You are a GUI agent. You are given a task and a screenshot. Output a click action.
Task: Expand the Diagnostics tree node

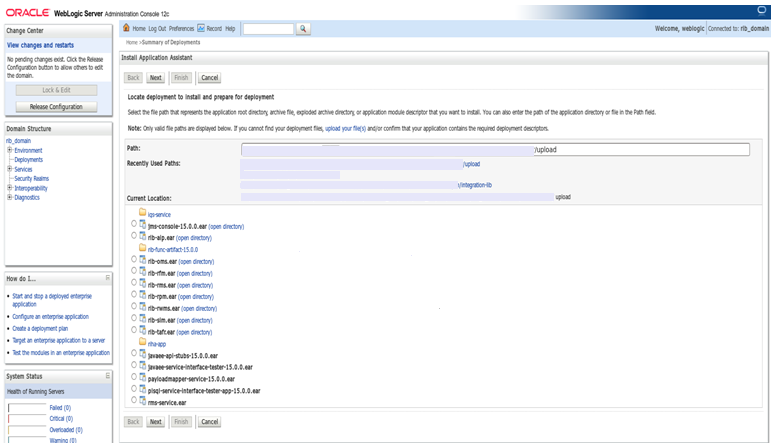pyautogui.click(x=9, y=197)
